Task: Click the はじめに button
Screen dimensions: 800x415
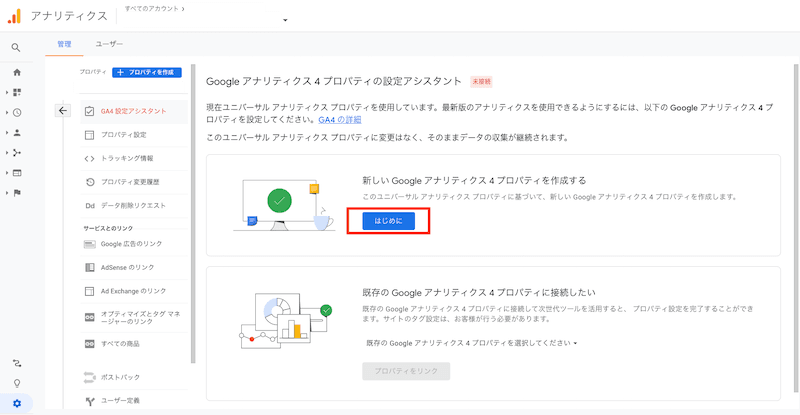Action: pyautogui.click(x=388, y=221)
